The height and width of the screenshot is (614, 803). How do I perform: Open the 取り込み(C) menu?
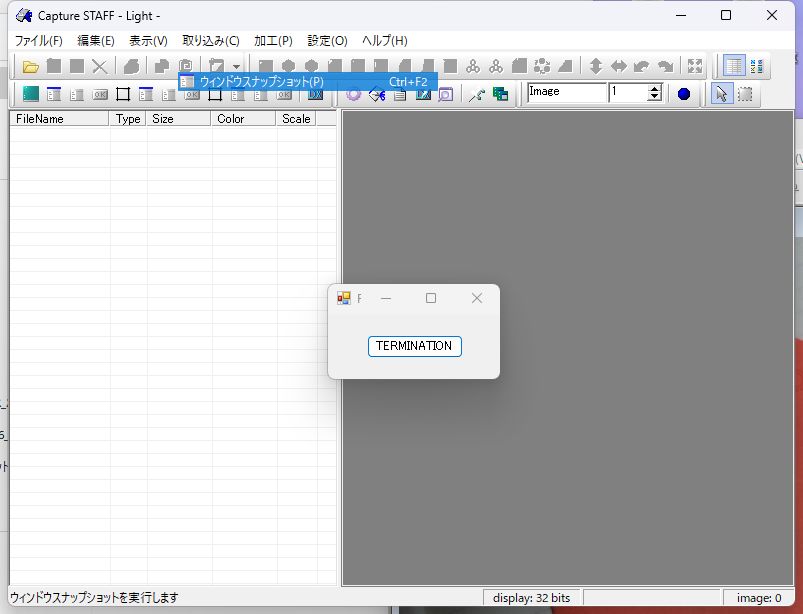(210, 41)
